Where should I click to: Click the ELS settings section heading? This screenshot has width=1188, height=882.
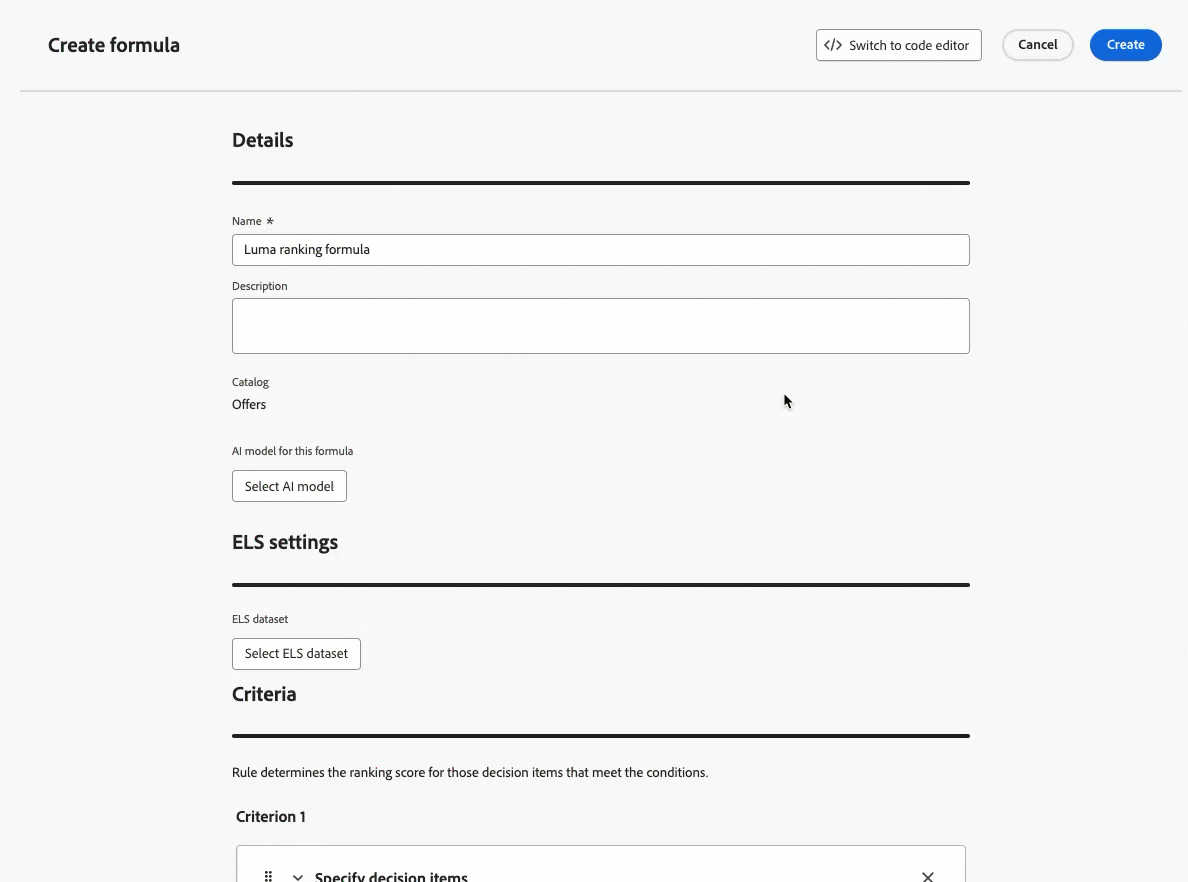point(285,543)
